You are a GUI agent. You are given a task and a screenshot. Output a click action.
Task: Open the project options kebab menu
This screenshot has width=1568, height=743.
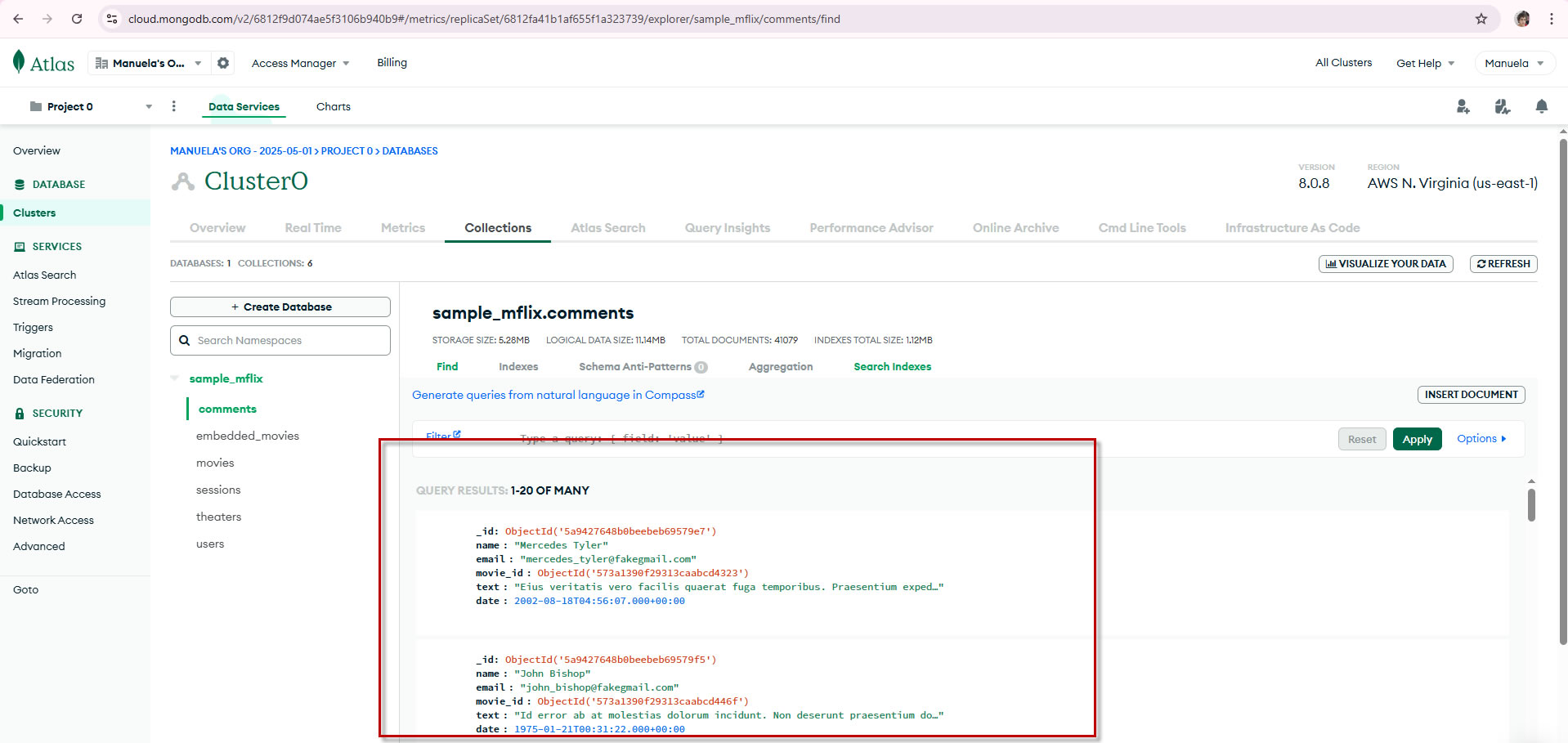point(173,106)
